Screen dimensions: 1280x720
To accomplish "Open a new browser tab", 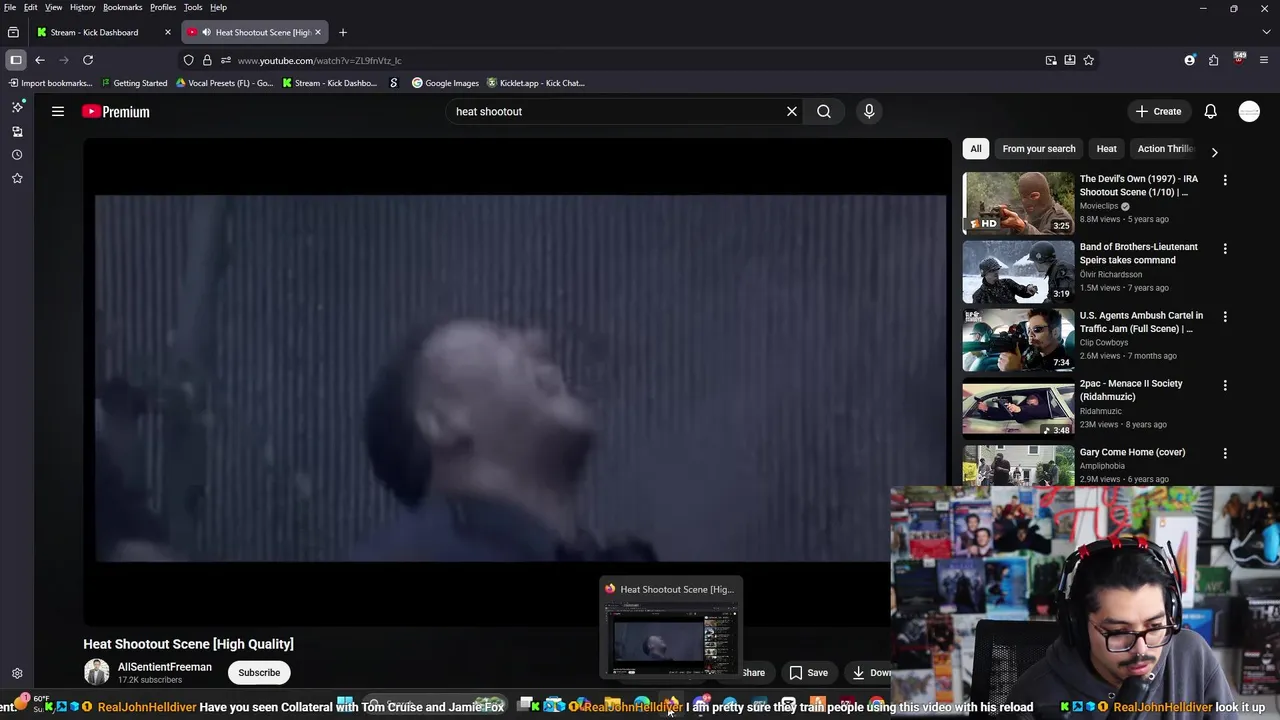I will click(x=343, y=32).
